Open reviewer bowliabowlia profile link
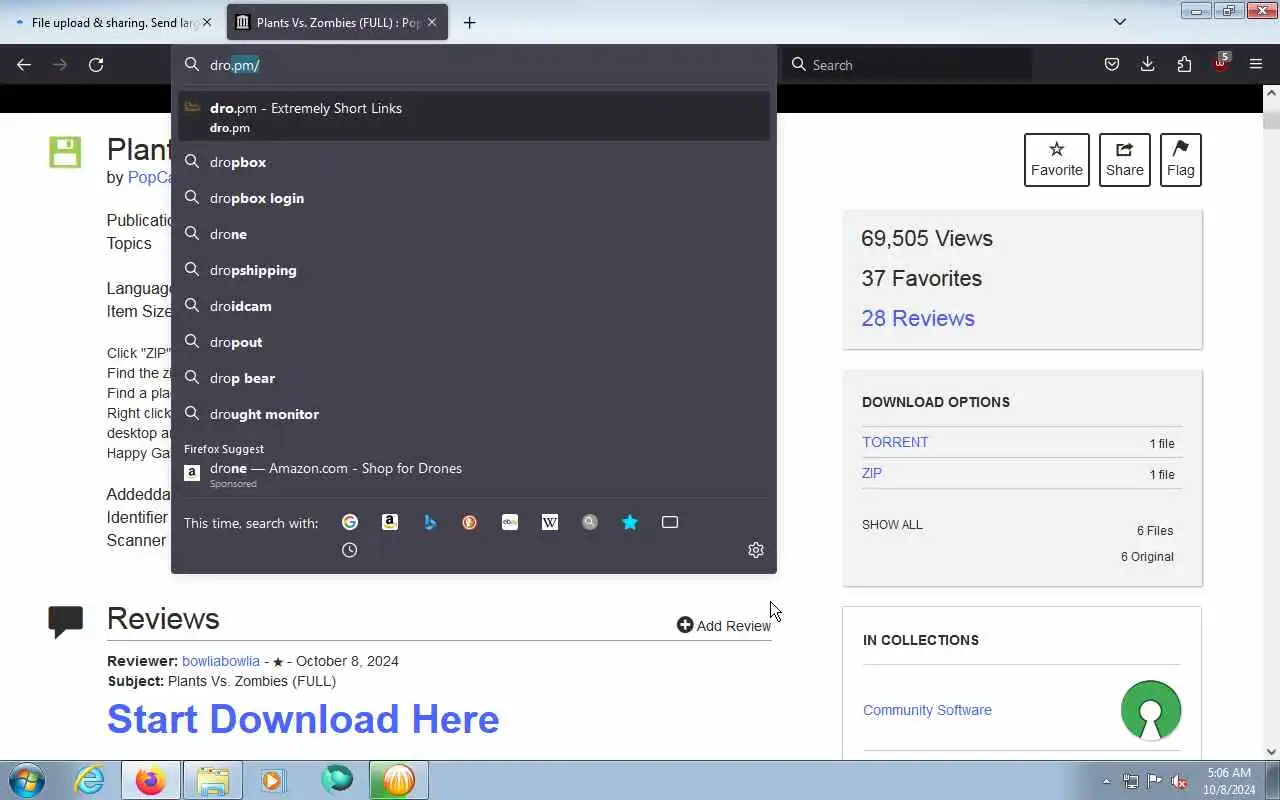1280x800 pixels. point(221,661)
